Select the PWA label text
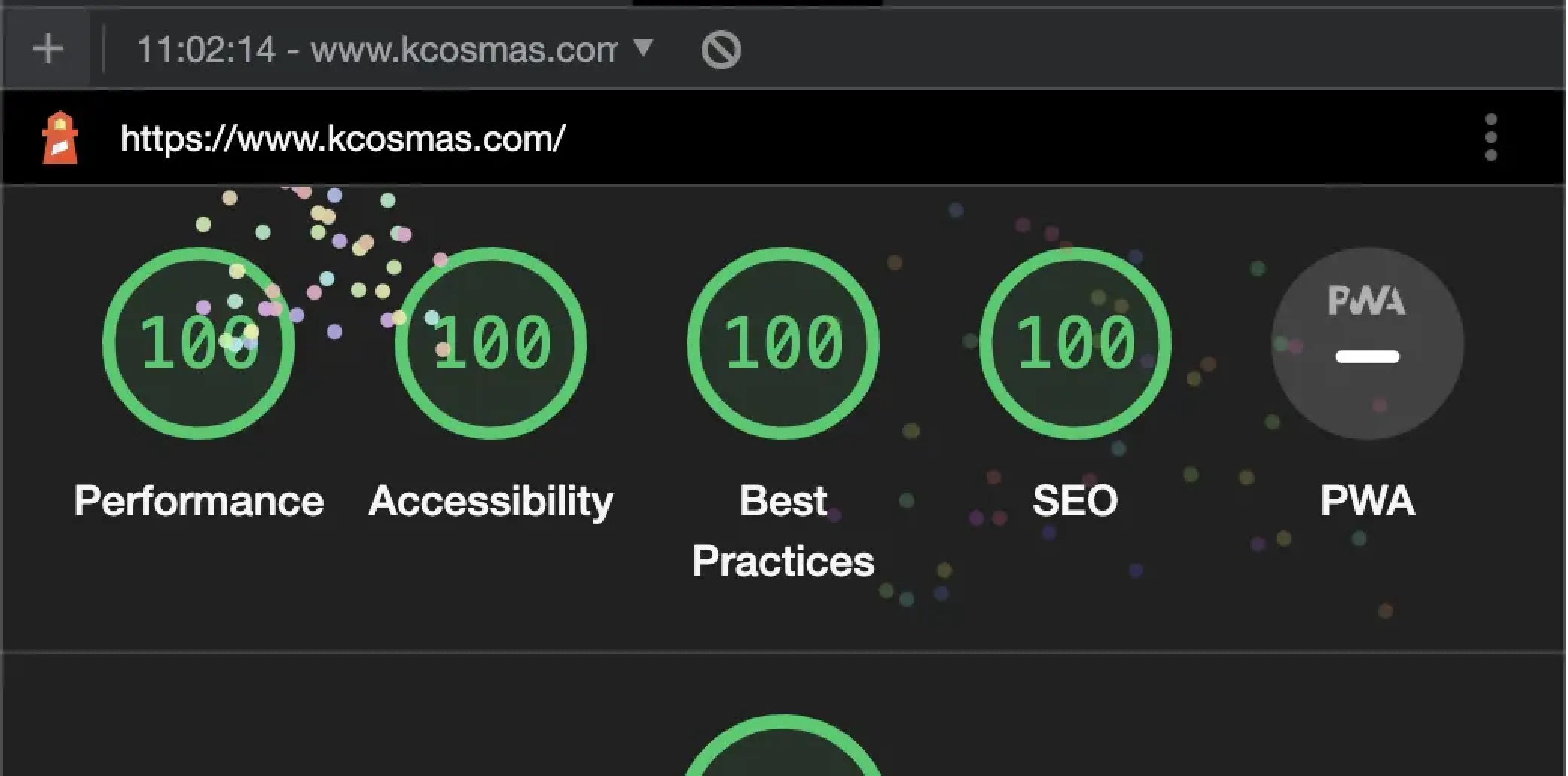This screenshot has height=776, width=1568. tap(1367, 501)
